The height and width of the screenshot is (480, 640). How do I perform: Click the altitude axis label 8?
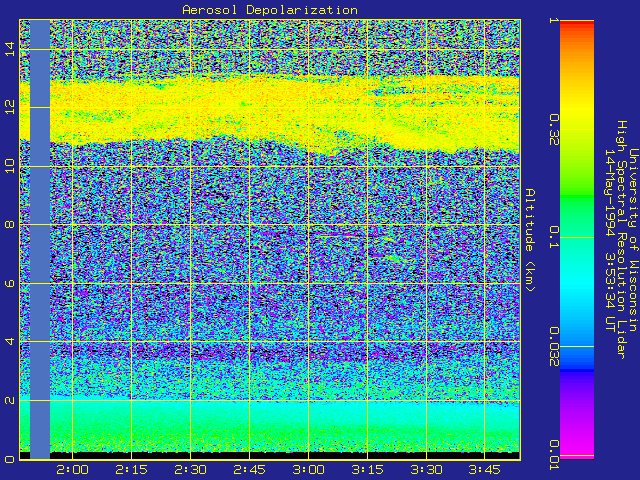10,224
